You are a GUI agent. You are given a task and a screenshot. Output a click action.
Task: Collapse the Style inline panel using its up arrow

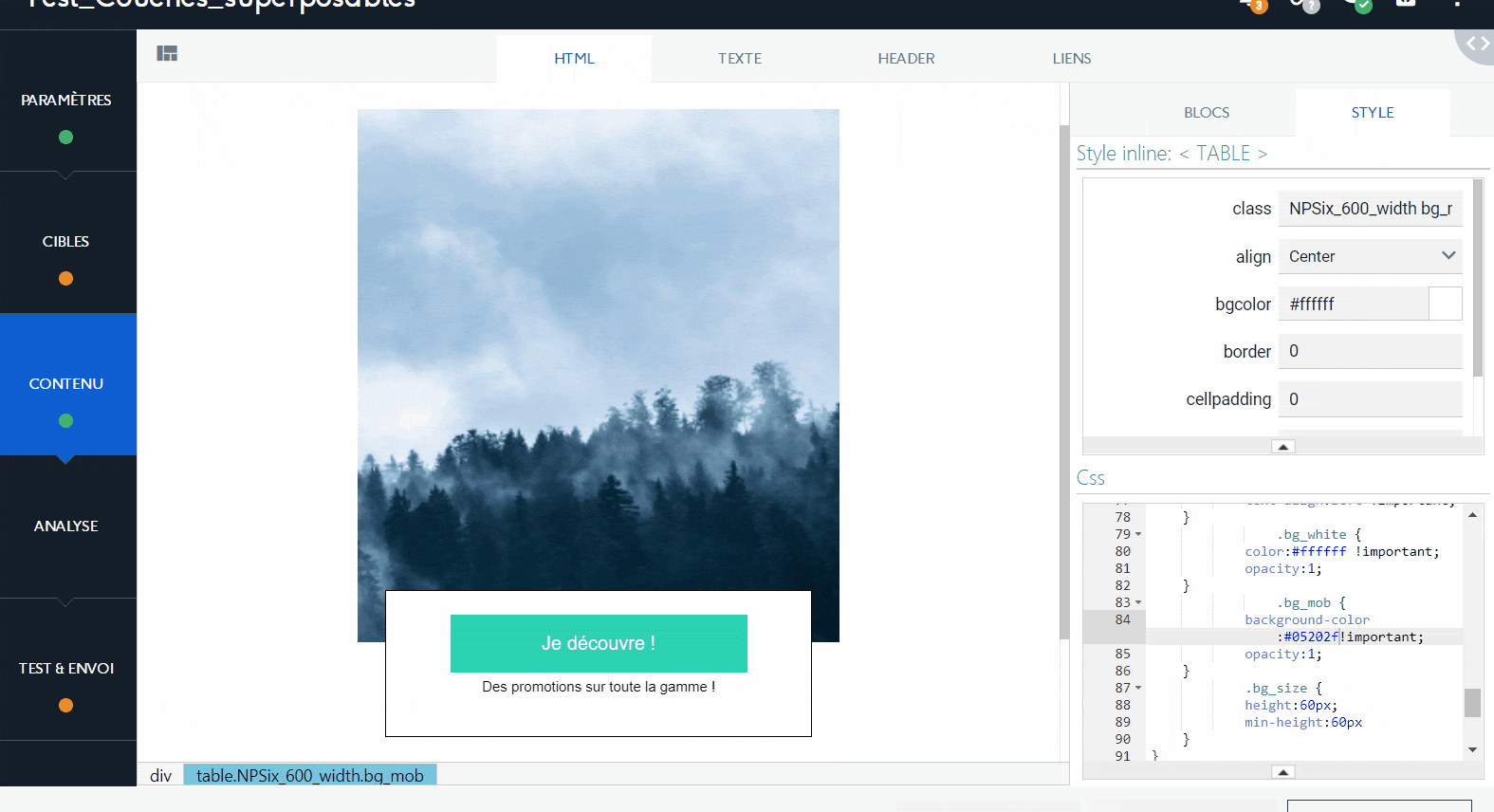pyautogui.click(x=1282, y=447)
